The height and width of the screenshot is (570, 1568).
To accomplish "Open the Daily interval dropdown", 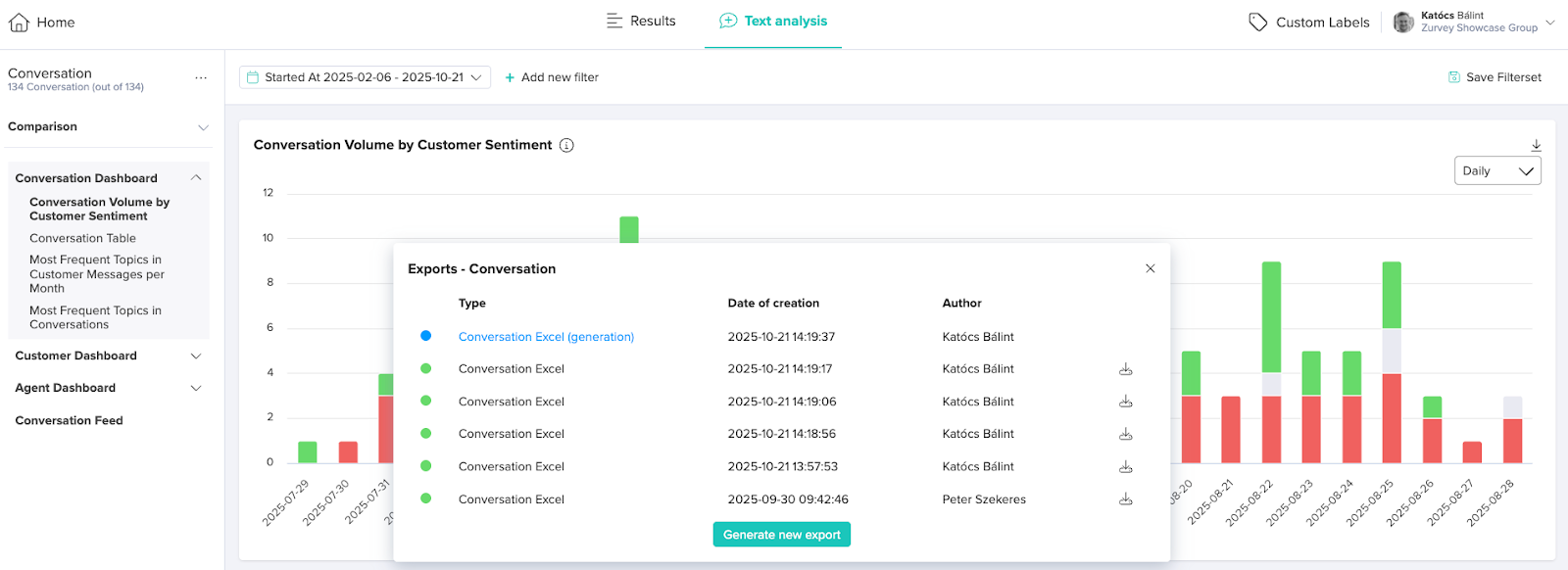I will pyautogui.click(x=1496, y=171).
